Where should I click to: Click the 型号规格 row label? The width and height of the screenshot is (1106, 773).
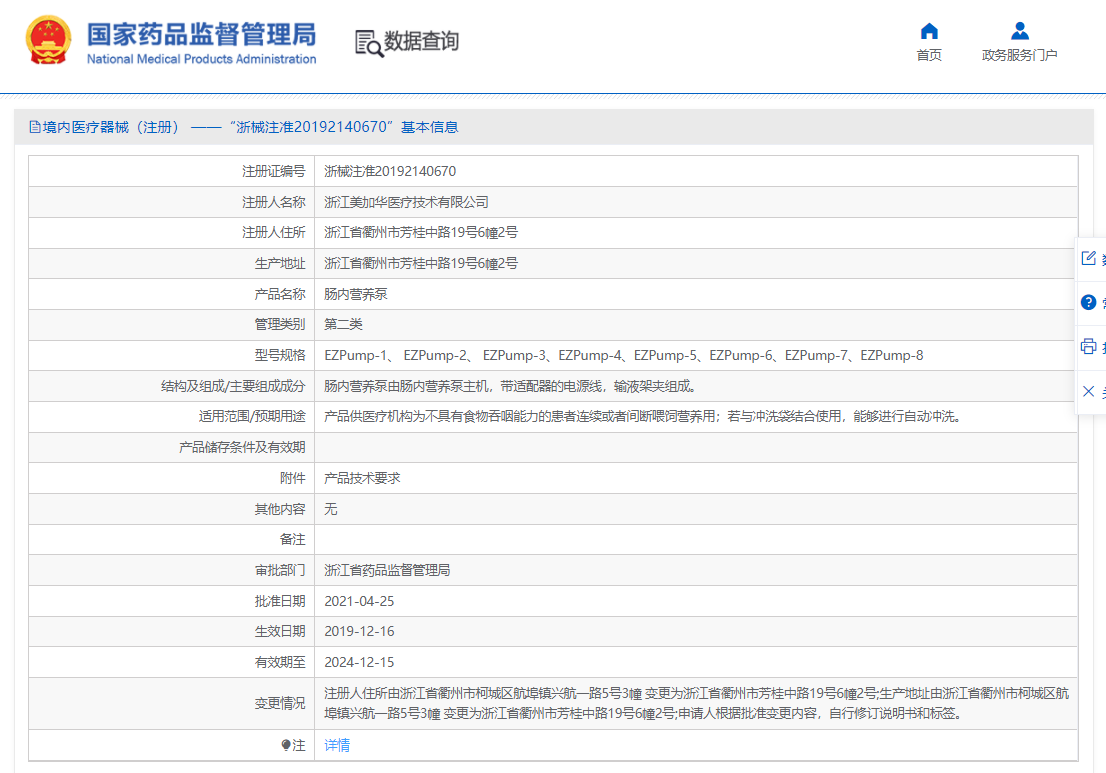pyautogui.click(x=280, y=355)
